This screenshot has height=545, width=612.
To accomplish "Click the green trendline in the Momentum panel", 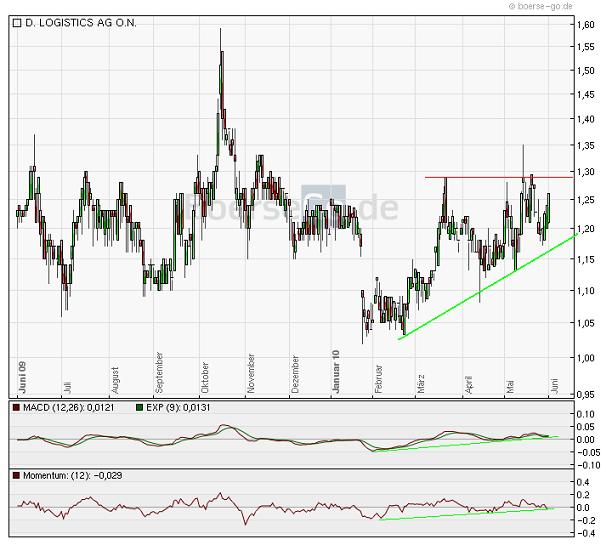I will click(x=466, y=514).
